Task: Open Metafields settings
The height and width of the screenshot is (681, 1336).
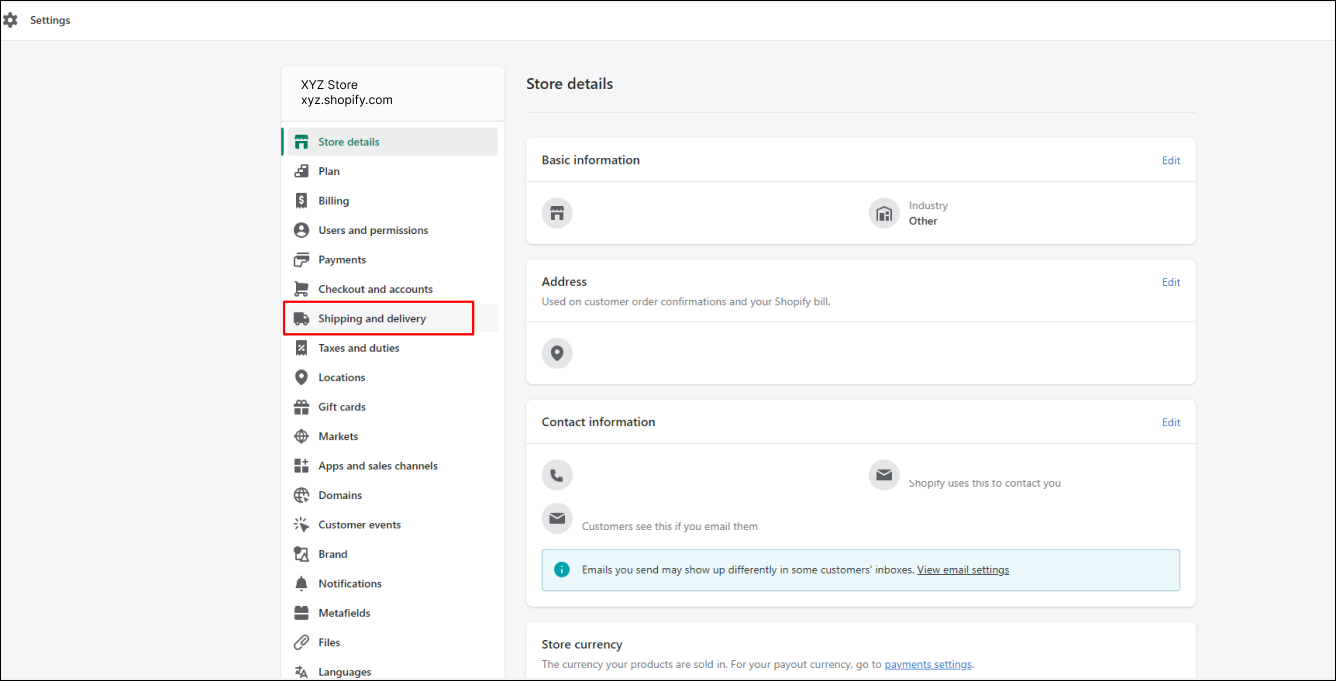Action: pos(390,613)
